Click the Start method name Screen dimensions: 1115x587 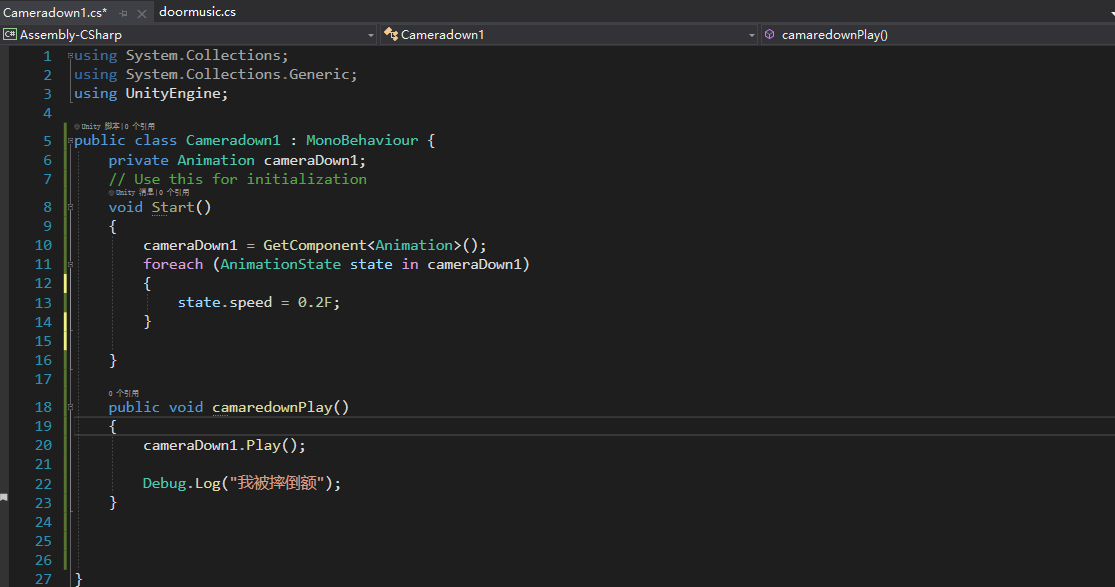[x=172, y=207]
